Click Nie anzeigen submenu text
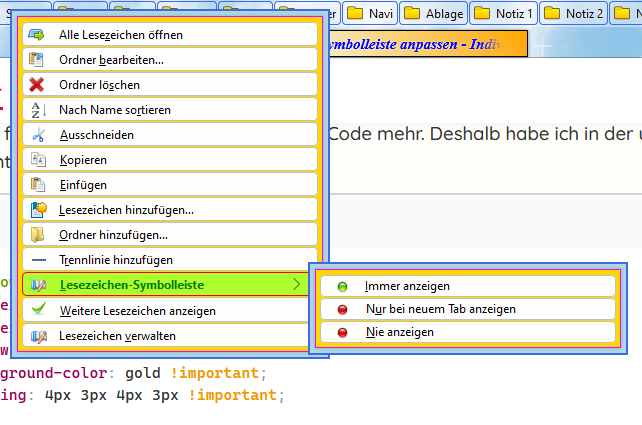Screen dimensions: 642x425 [x=400, y=332]
